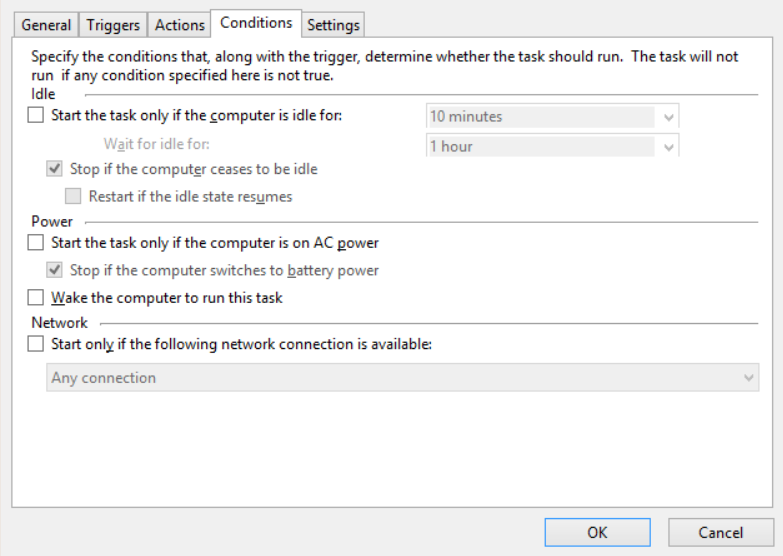Click the chevron of Any connection box
783x556 pixels.
point(749,378)
